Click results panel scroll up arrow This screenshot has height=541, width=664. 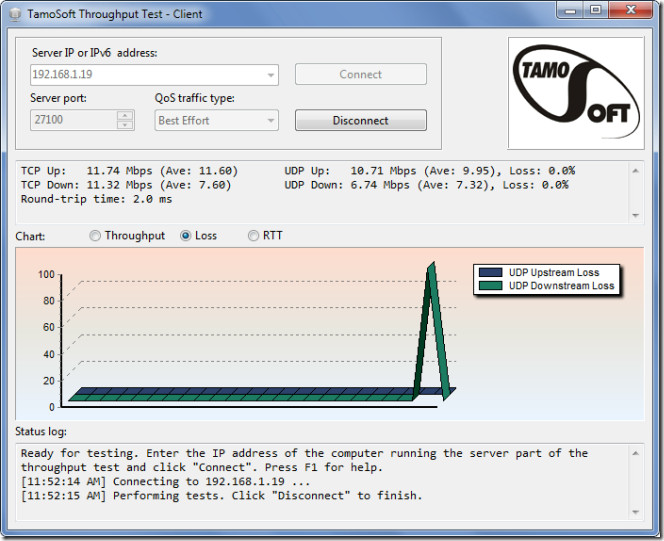coord(635,171)
